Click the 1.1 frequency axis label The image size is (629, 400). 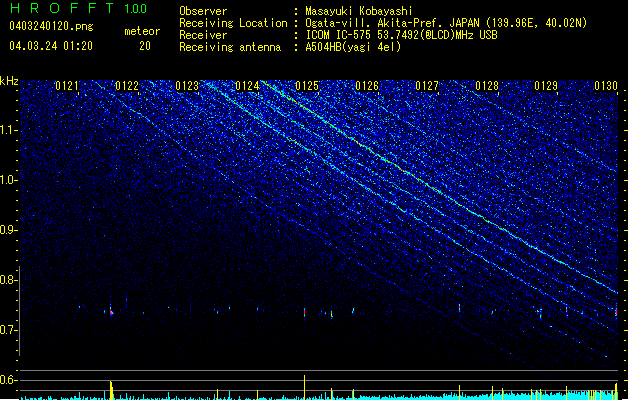pos(8,130)
